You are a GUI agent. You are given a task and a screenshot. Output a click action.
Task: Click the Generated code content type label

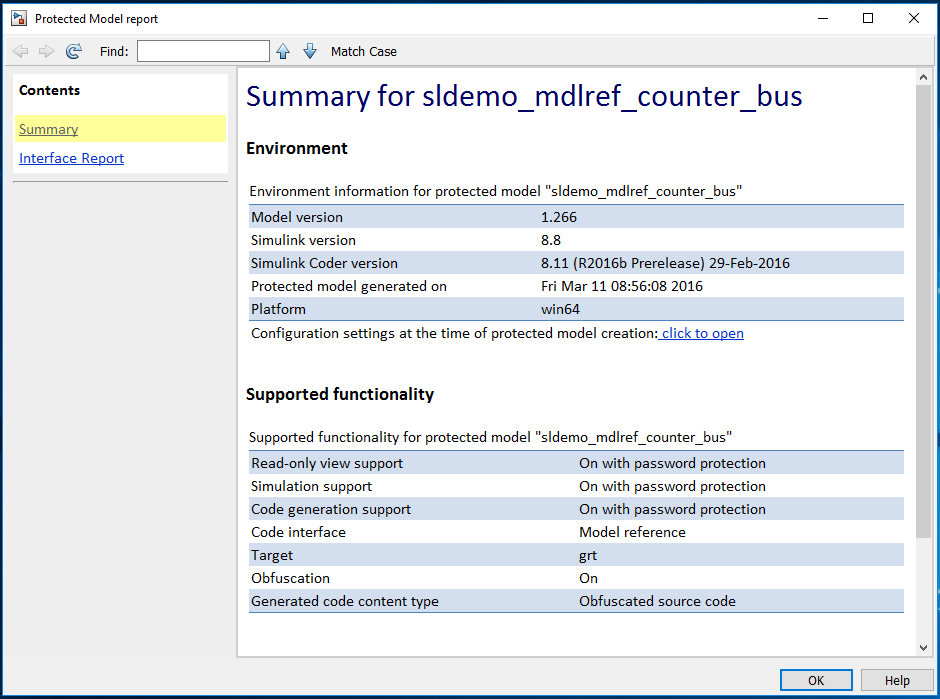(345, 601)
